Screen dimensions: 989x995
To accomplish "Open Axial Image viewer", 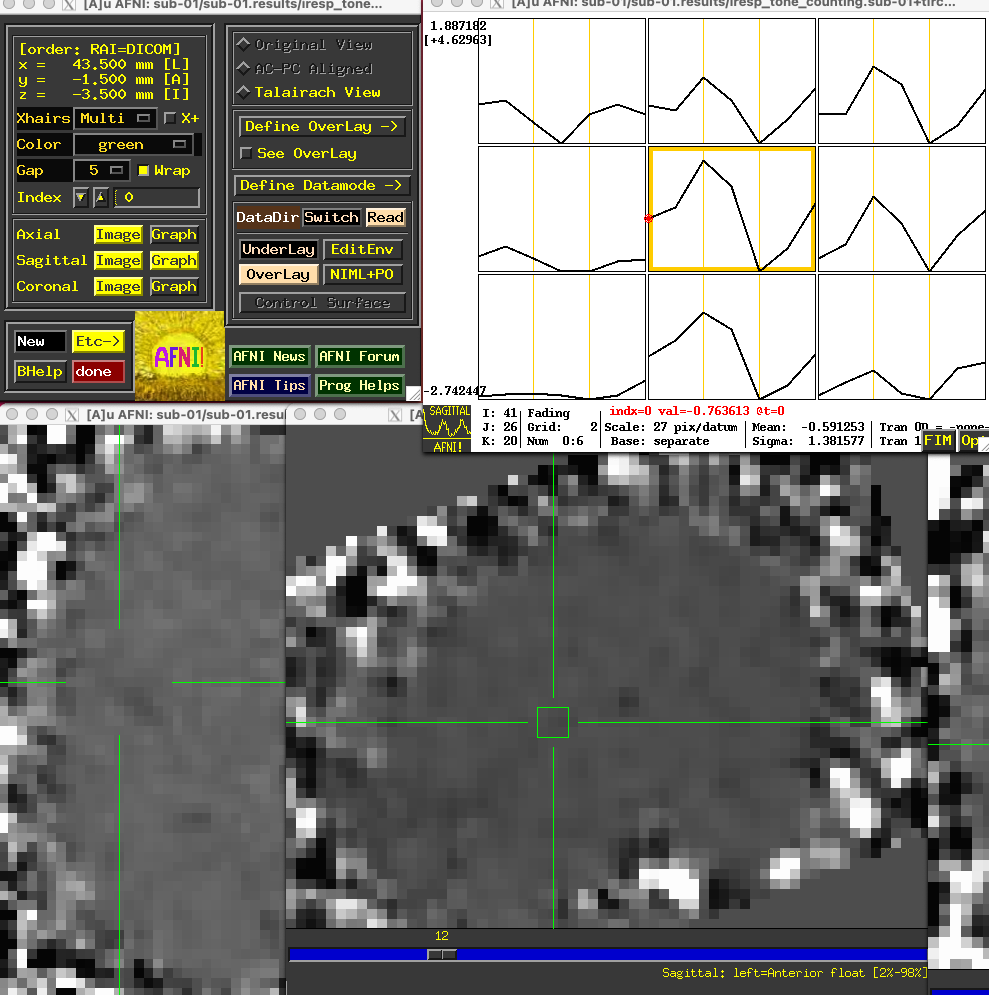I will (x=118, y=235).
